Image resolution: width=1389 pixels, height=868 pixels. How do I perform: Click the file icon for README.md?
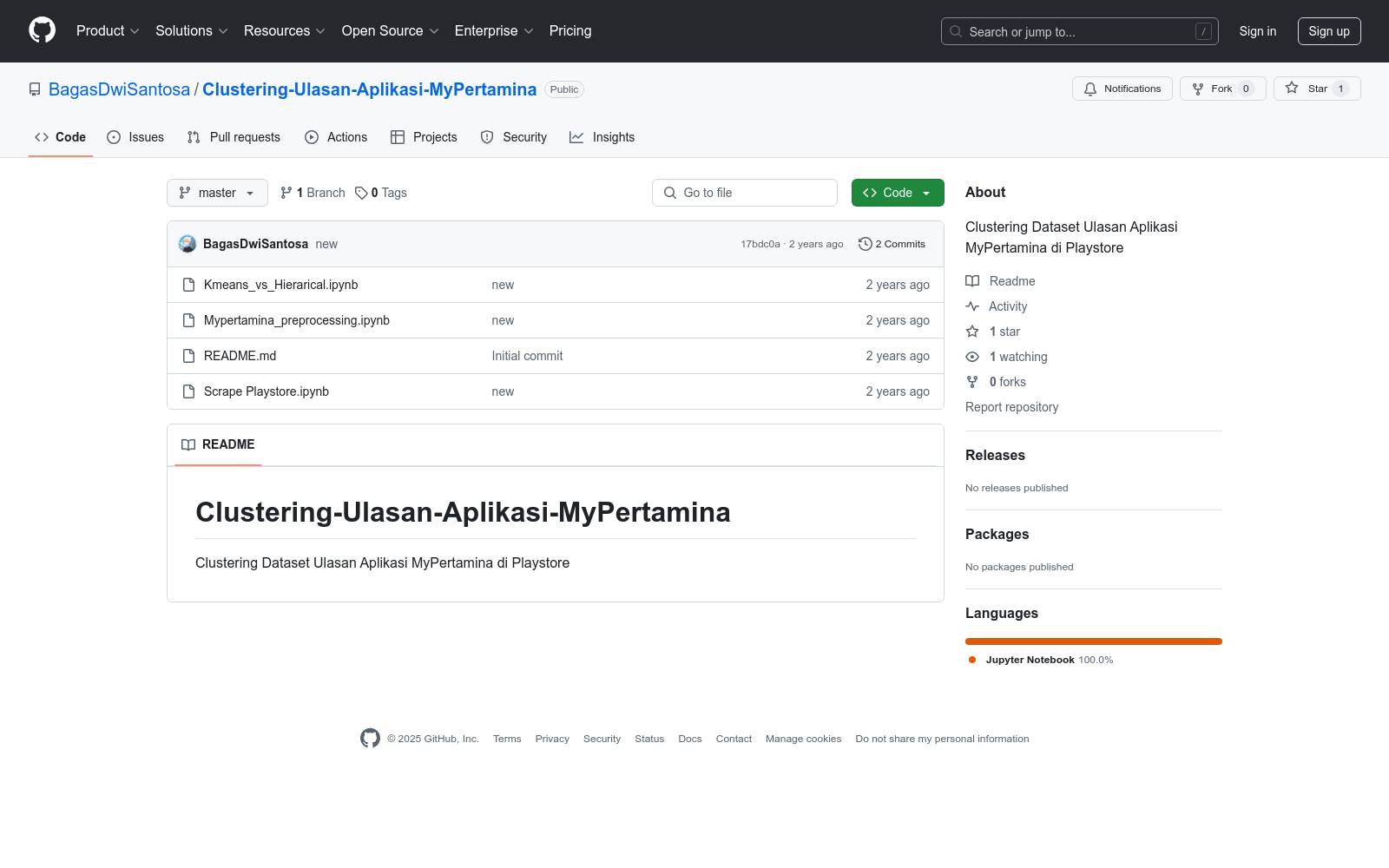188,356
